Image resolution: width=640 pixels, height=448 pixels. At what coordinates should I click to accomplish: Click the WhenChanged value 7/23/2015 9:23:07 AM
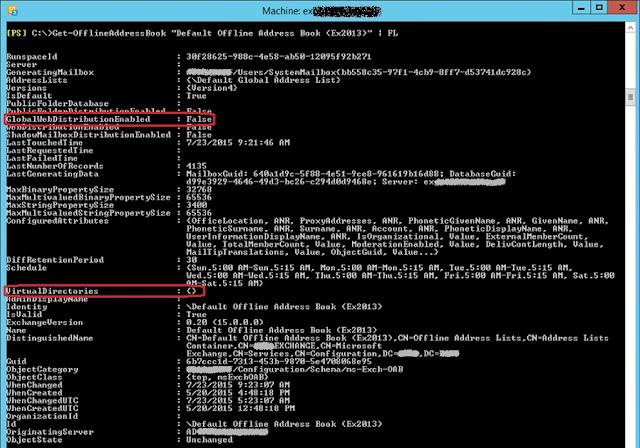[x=238, y=385]
